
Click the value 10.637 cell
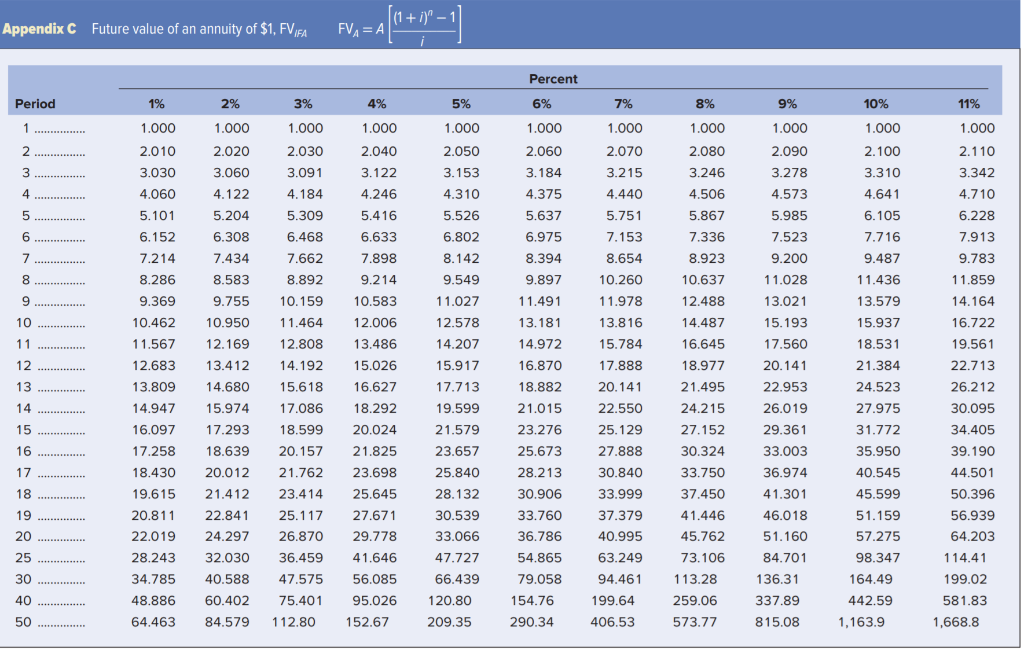click(703, 280)
